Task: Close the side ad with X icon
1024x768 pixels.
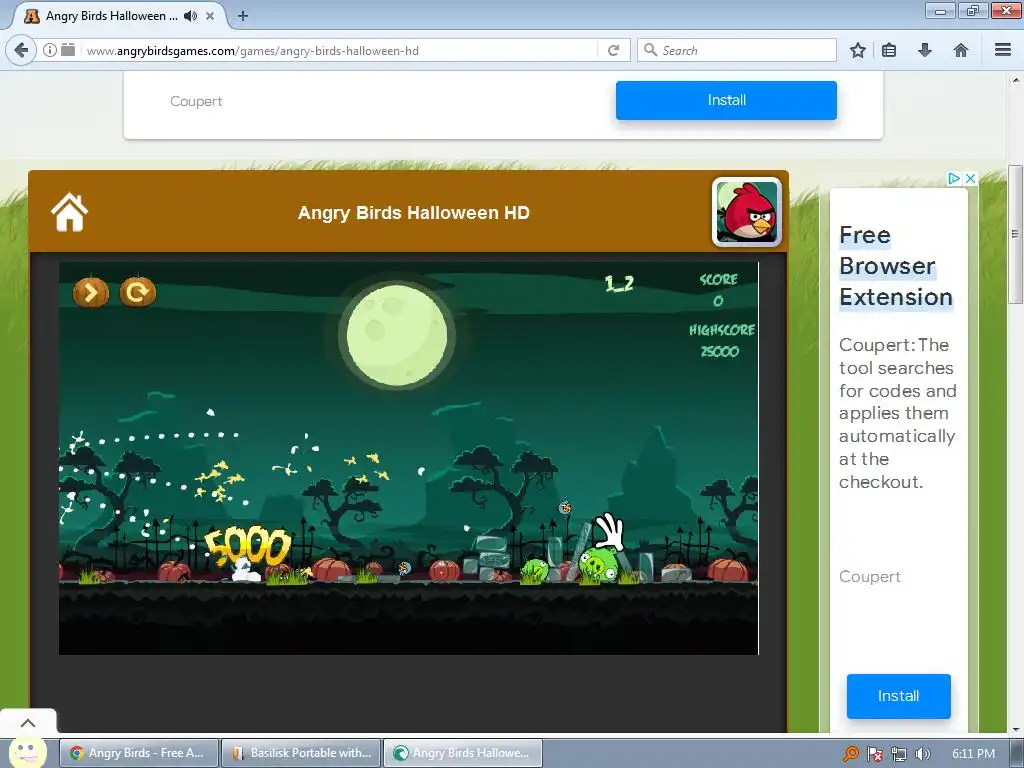Action: click(x=970, y=178)
